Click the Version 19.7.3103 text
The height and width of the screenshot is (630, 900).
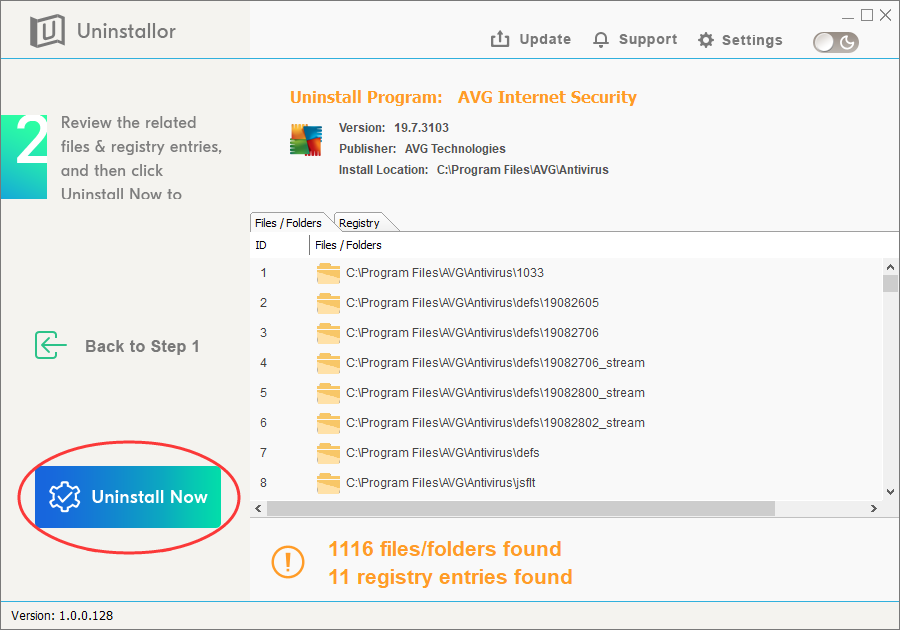(x=394, y=128)
